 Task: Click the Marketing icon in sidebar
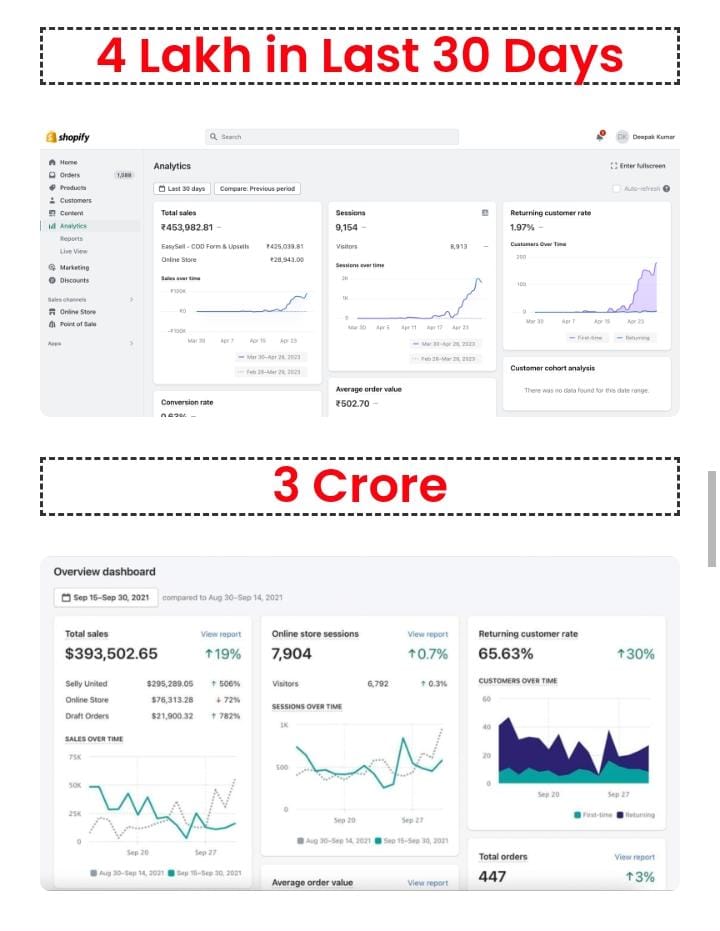click(52, 267)
